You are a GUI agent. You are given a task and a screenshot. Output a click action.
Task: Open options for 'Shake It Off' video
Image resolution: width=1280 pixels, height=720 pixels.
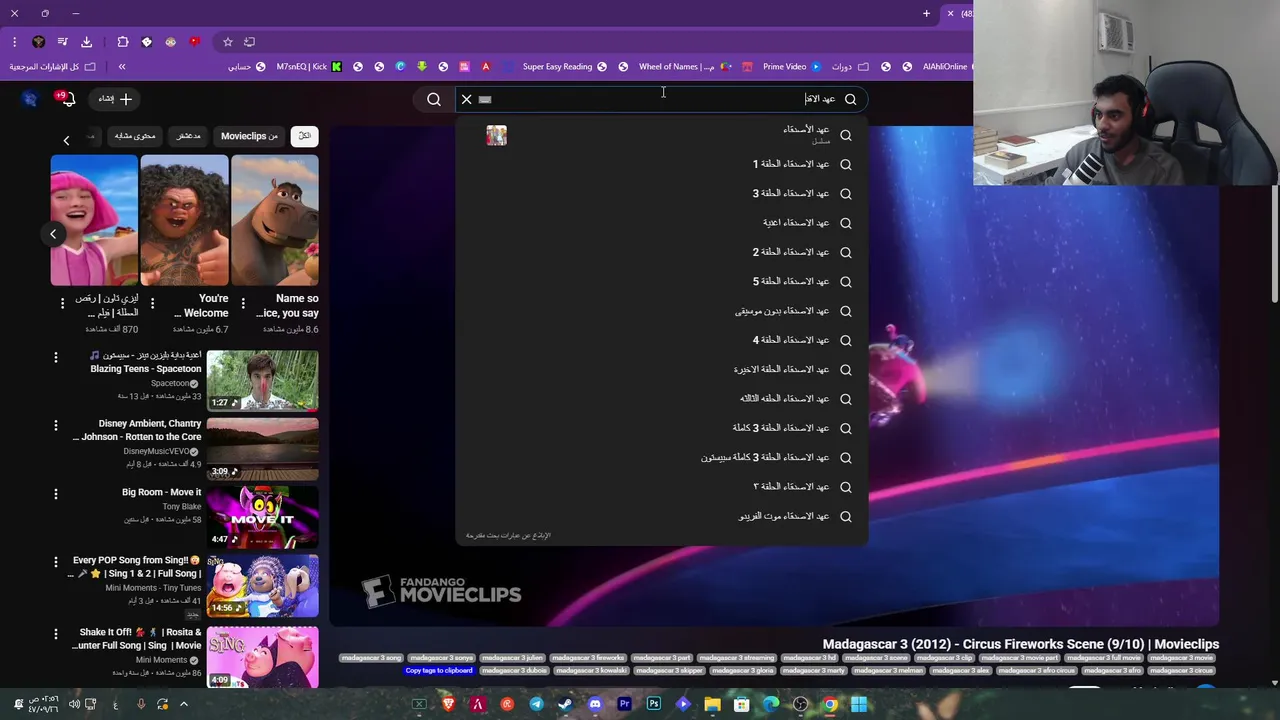click(x=56, y=633)
